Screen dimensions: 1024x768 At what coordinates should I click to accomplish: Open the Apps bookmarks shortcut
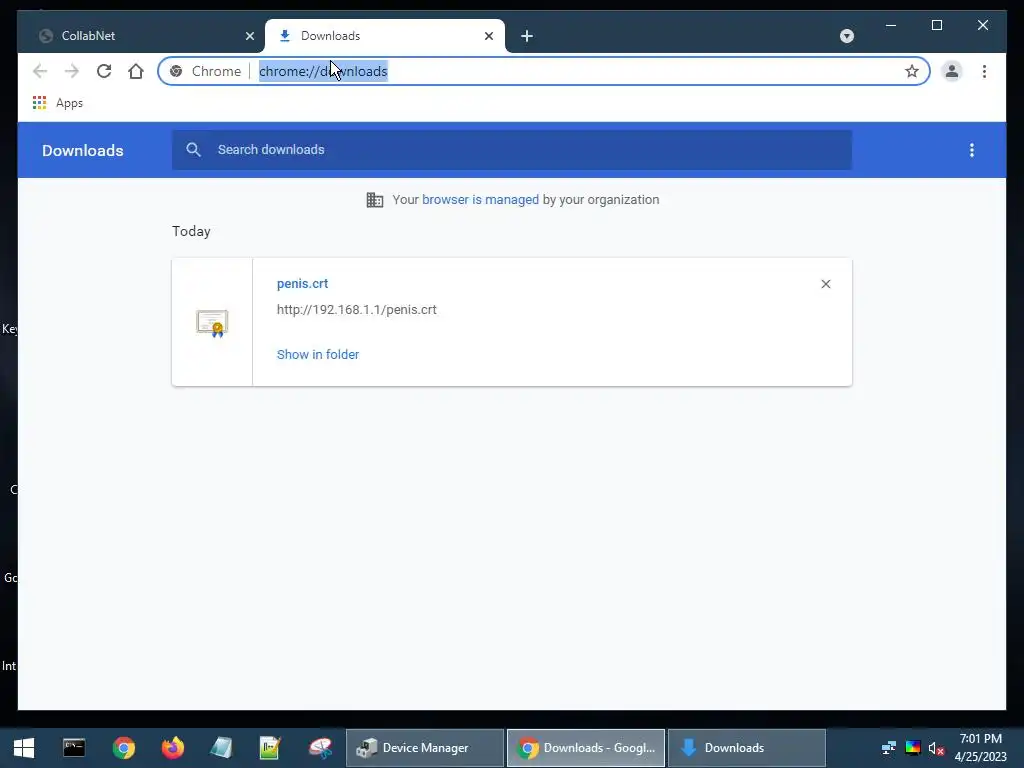point(57,103)
